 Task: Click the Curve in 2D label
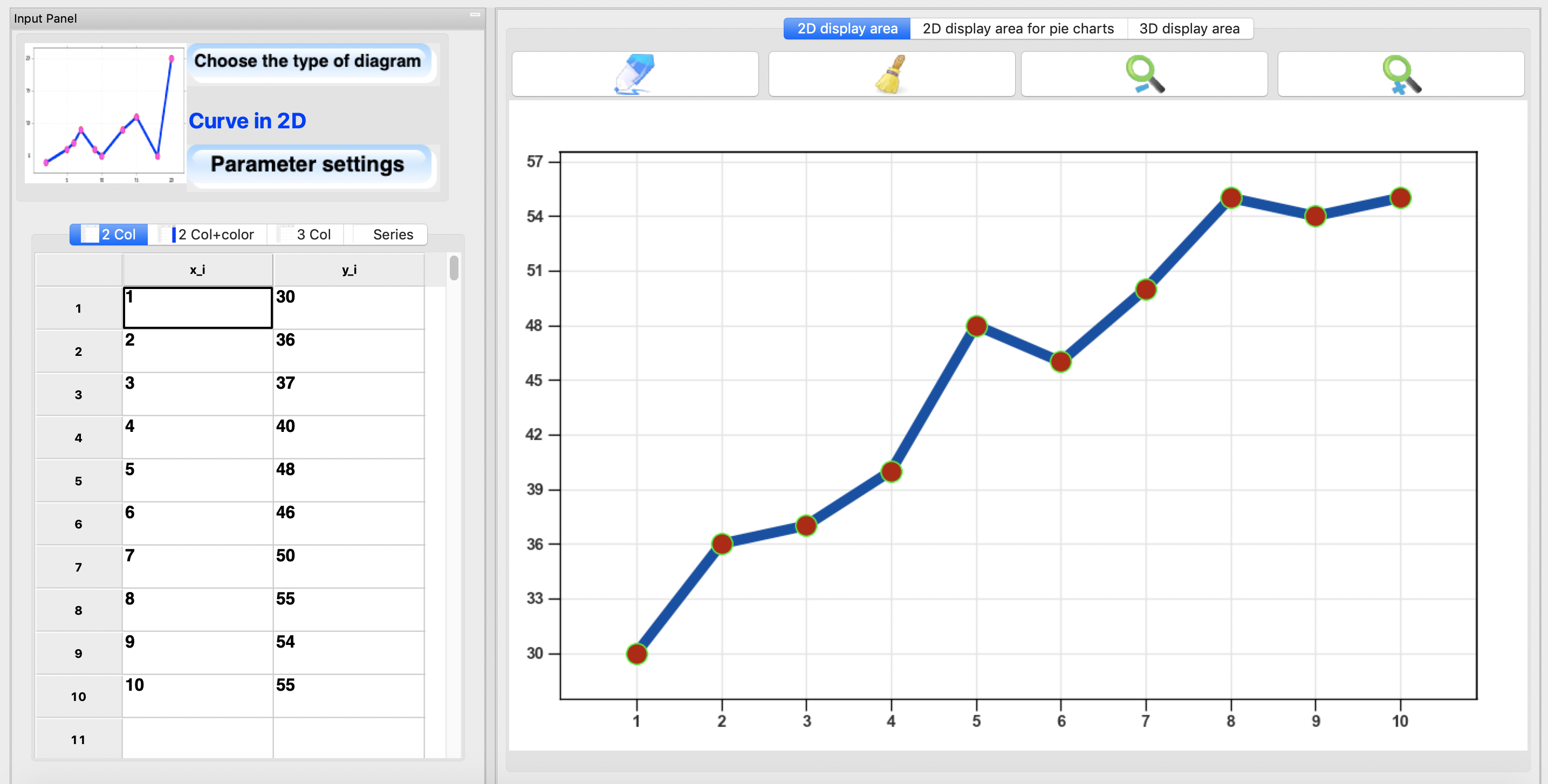(247, 121)
